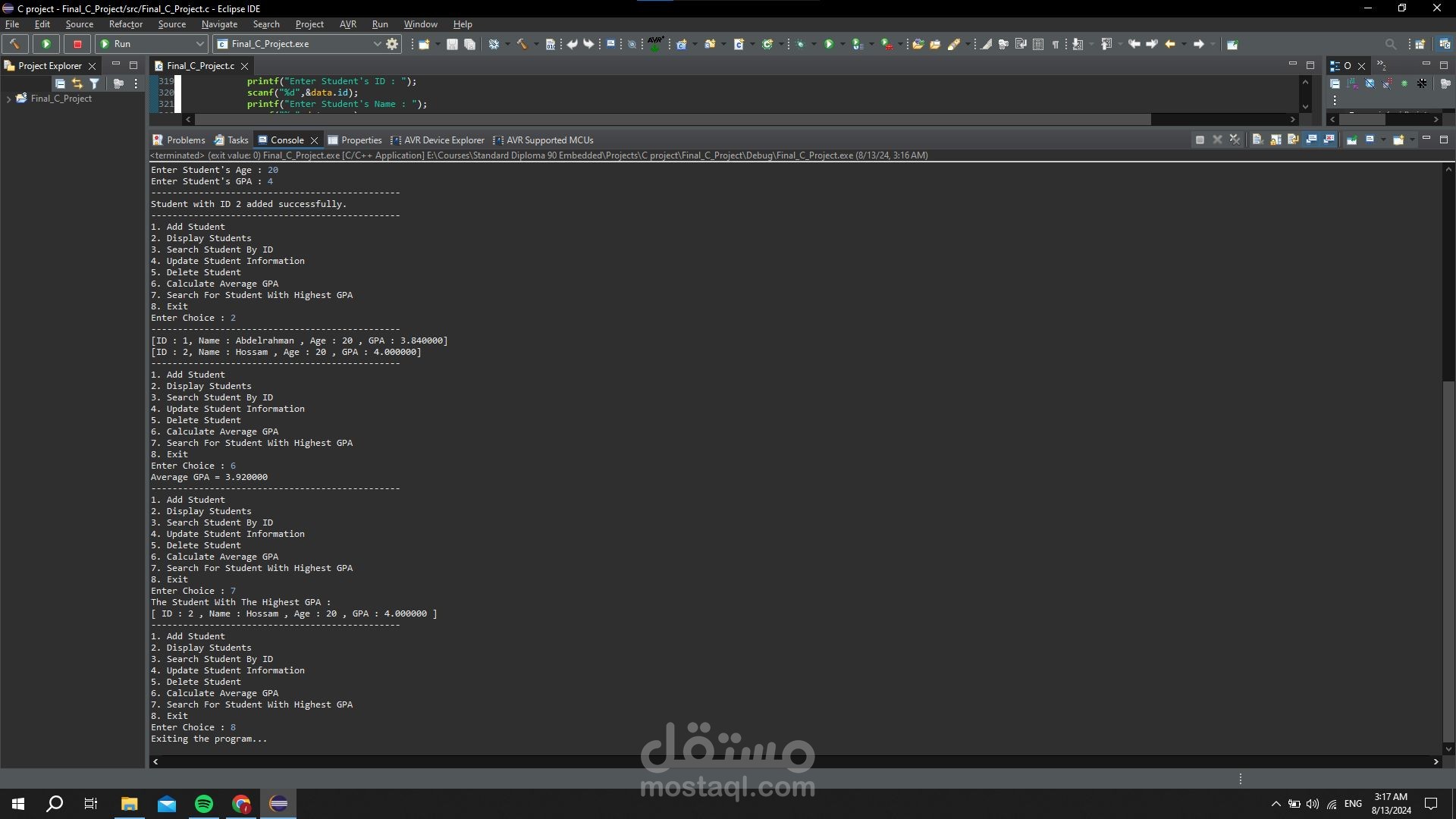This screenshot has height=819, width=1456.
Task: Open the Run launch mode dropdown
Action: [x=200, y=44]
